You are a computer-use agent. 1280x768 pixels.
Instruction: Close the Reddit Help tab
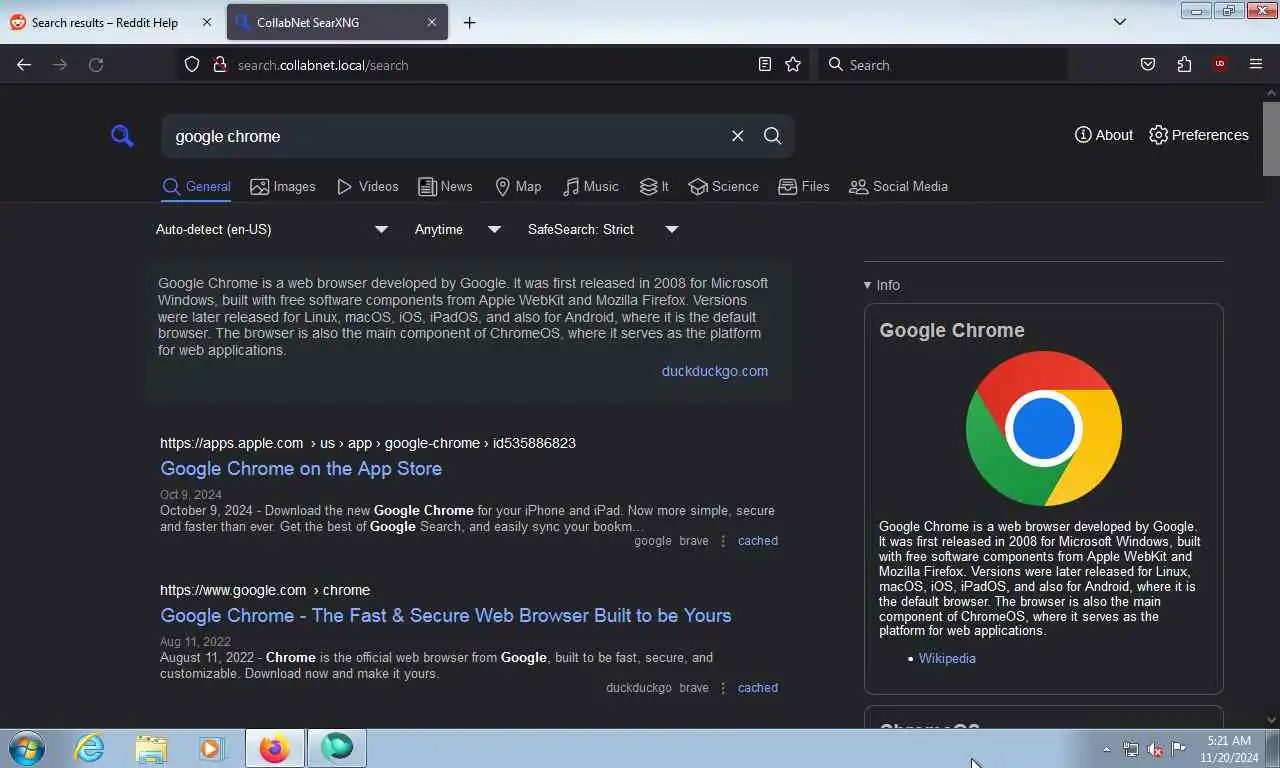[206, 22]
